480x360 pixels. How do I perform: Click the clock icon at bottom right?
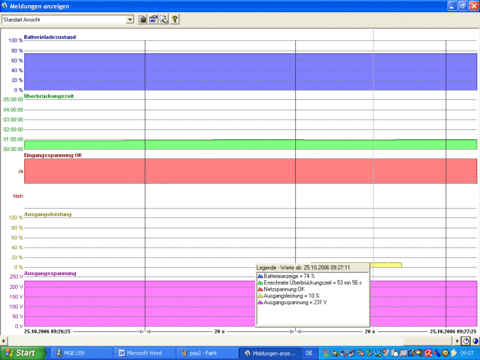point(466,341)
